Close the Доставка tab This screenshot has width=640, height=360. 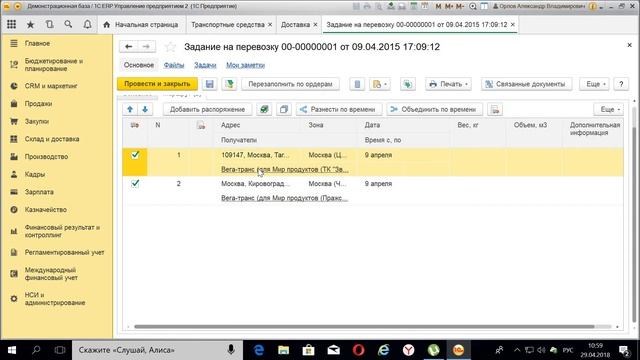[x=315, y=25]
